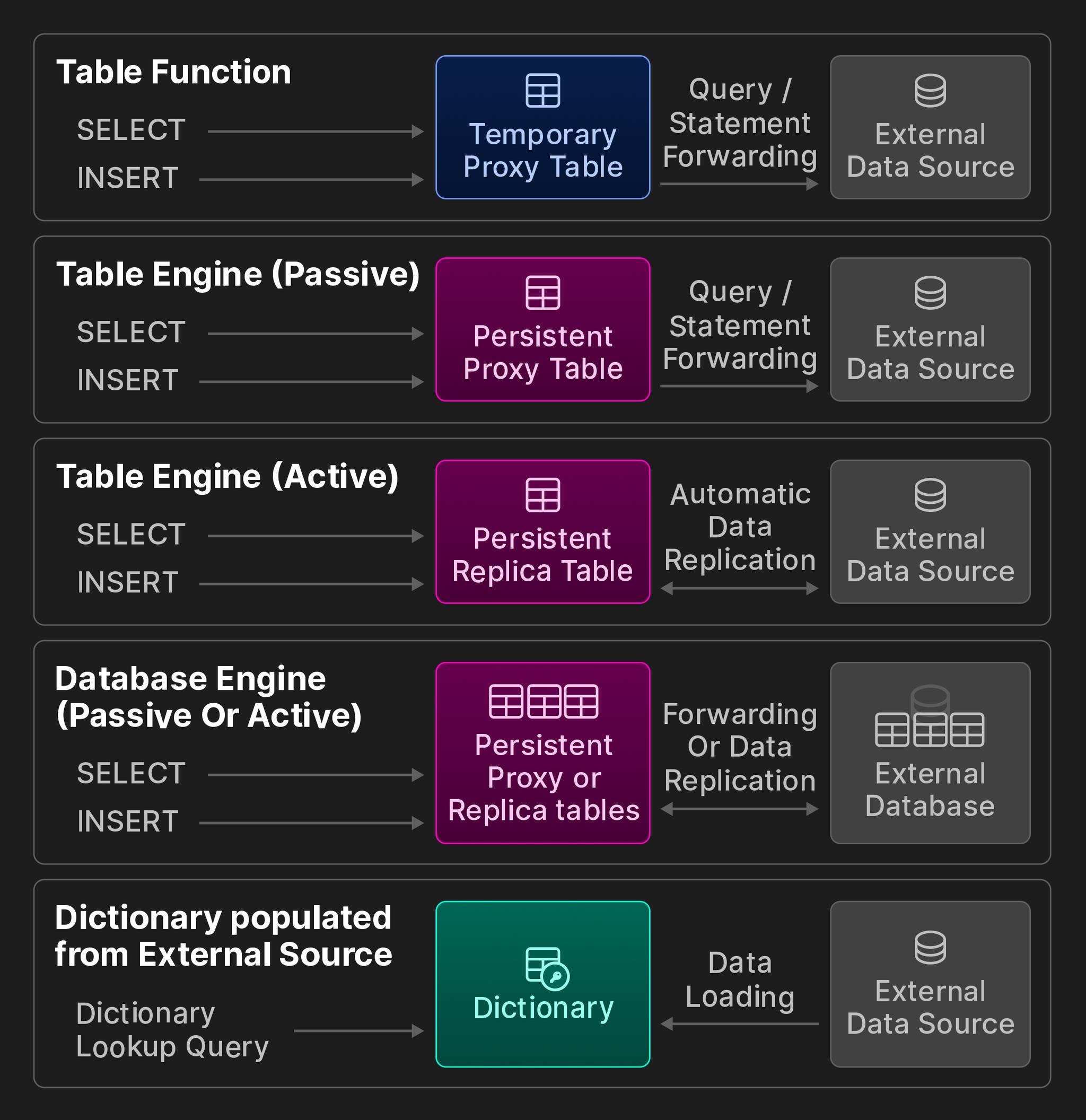This screenshot has height=1120, width=1086.
Task: Click SELECT under Table Engine (Passive)
Action: point(132,332)
